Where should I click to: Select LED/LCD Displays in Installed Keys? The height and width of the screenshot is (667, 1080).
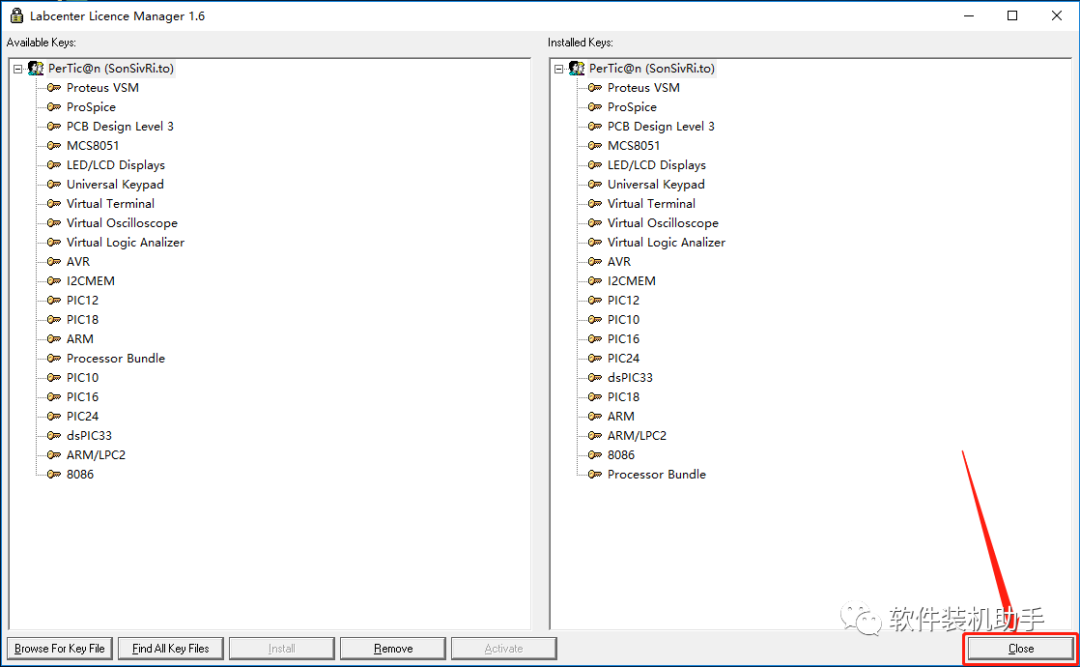[x=656, y=165]
